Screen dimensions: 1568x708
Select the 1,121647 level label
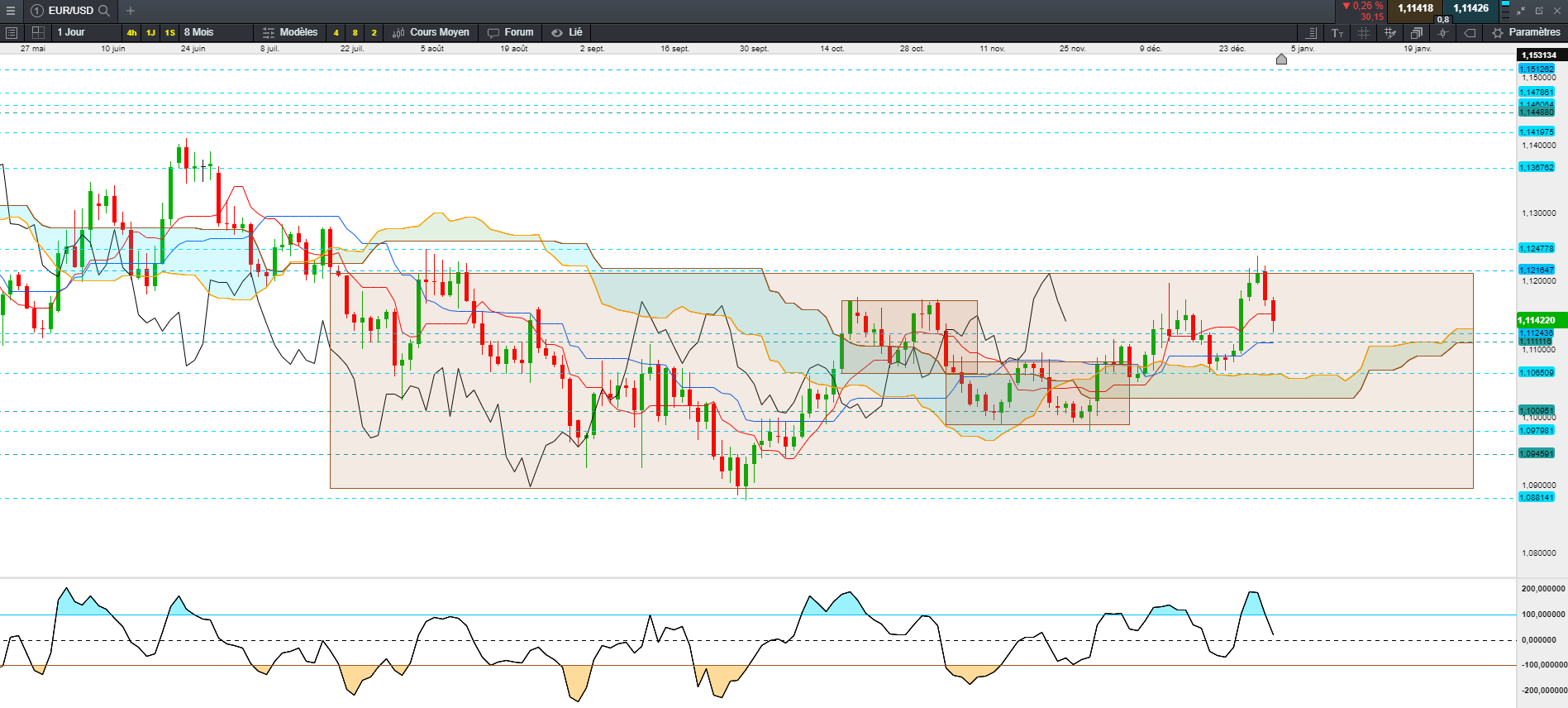(1537, 270)
